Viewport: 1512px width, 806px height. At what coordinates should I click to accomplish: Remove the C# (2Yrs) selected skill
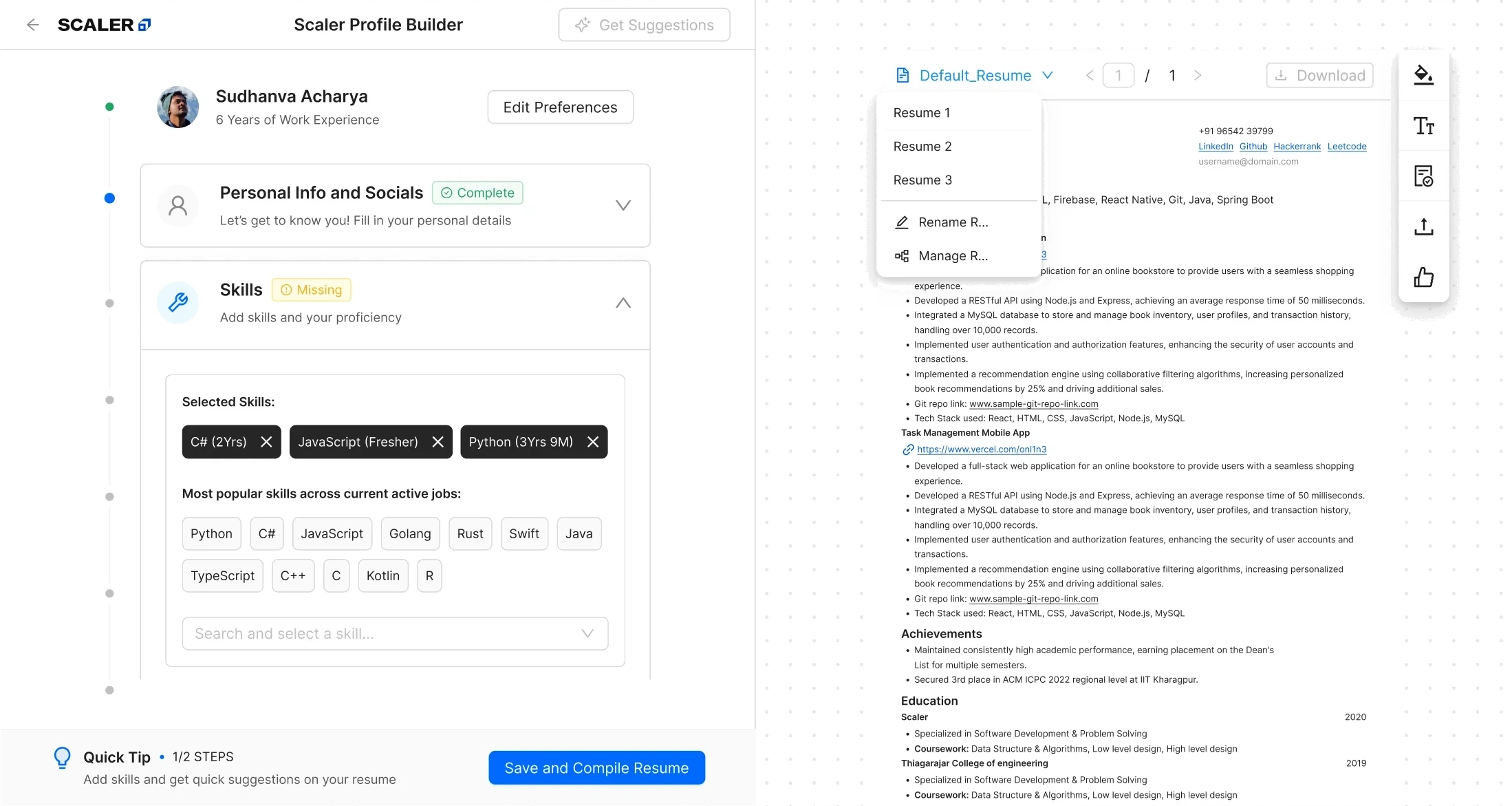tap(267, 442)
